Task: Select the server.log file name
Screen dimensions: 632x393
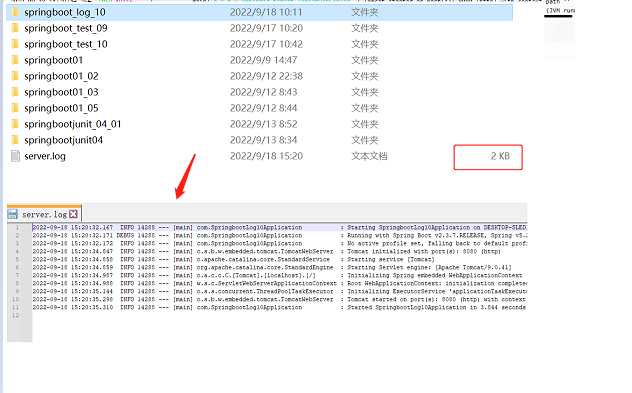Action: coord(45,156)
